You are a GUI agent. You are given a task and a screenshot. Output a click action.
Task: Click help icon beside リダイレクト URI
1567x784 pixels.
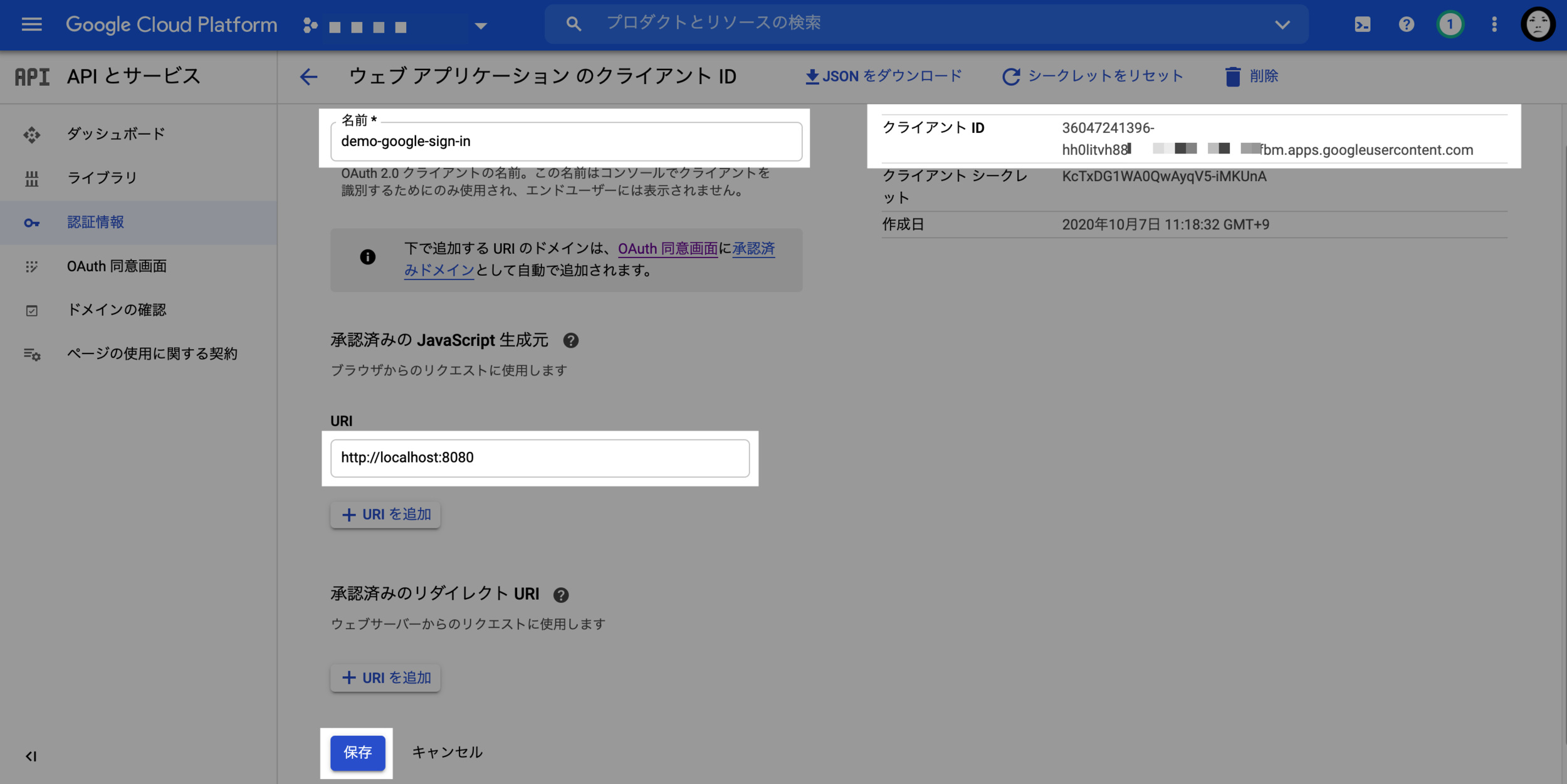pyautogui.click(x=561, y=595)
